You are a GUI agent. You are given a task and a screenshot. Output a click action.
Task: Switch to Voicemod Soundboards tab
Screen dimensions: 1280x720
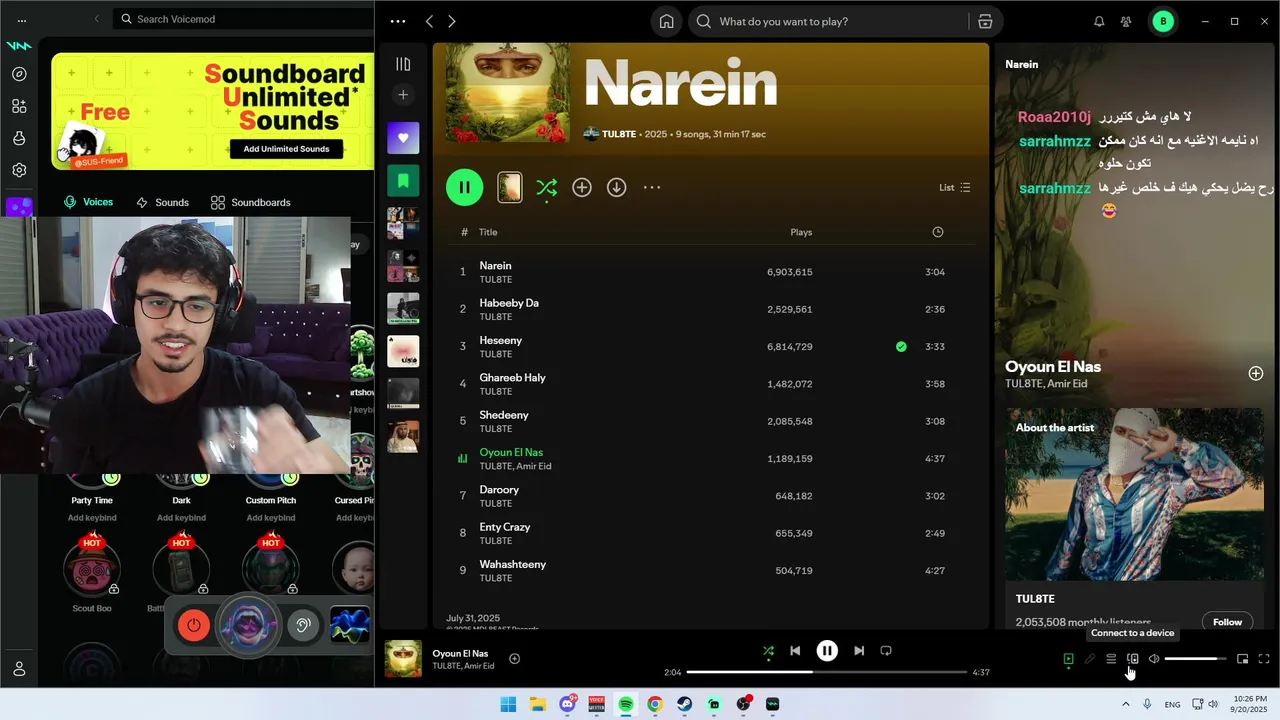click(251, 202)
